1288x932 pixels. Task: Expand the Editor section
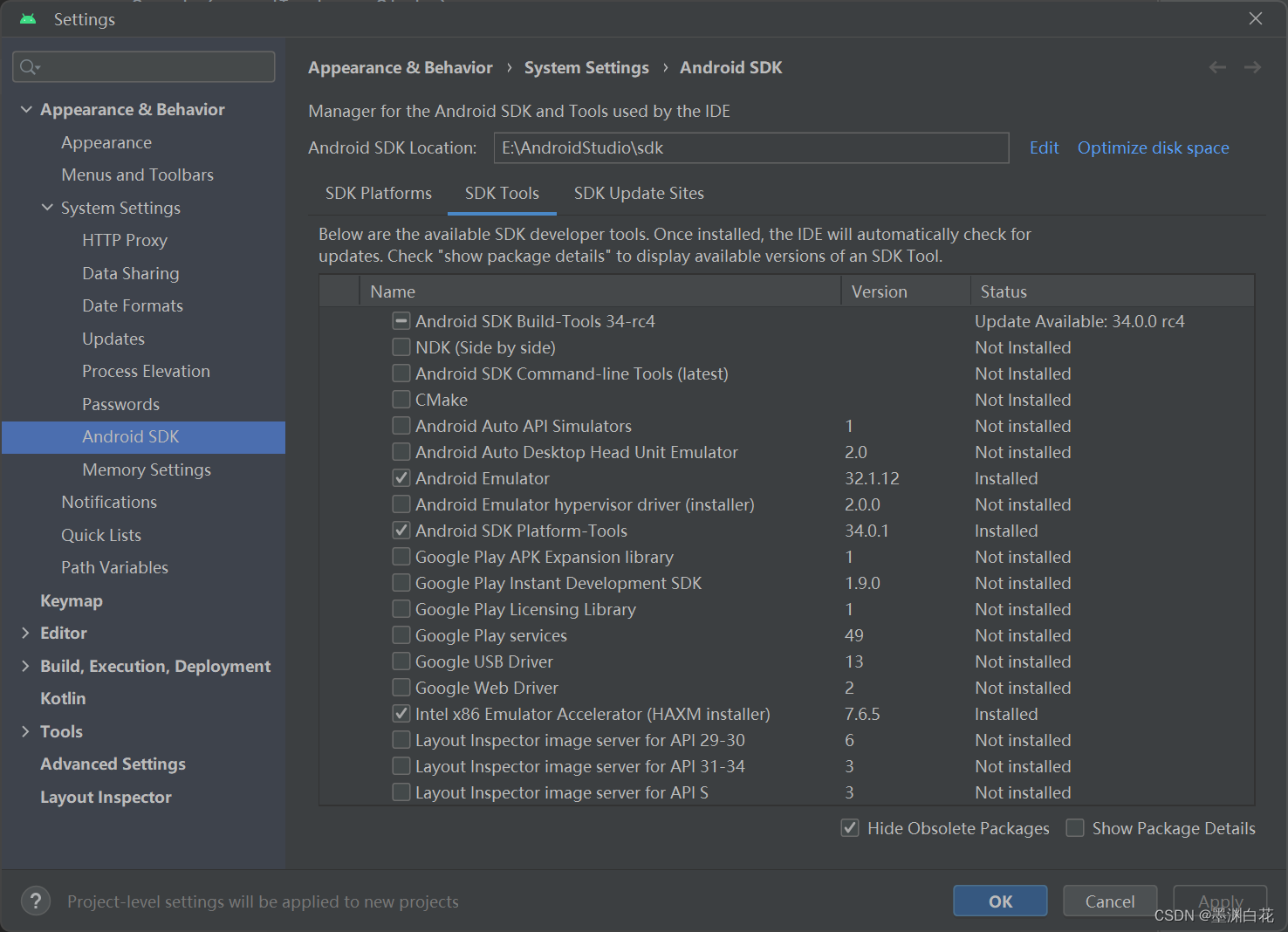tap(26, 633)
